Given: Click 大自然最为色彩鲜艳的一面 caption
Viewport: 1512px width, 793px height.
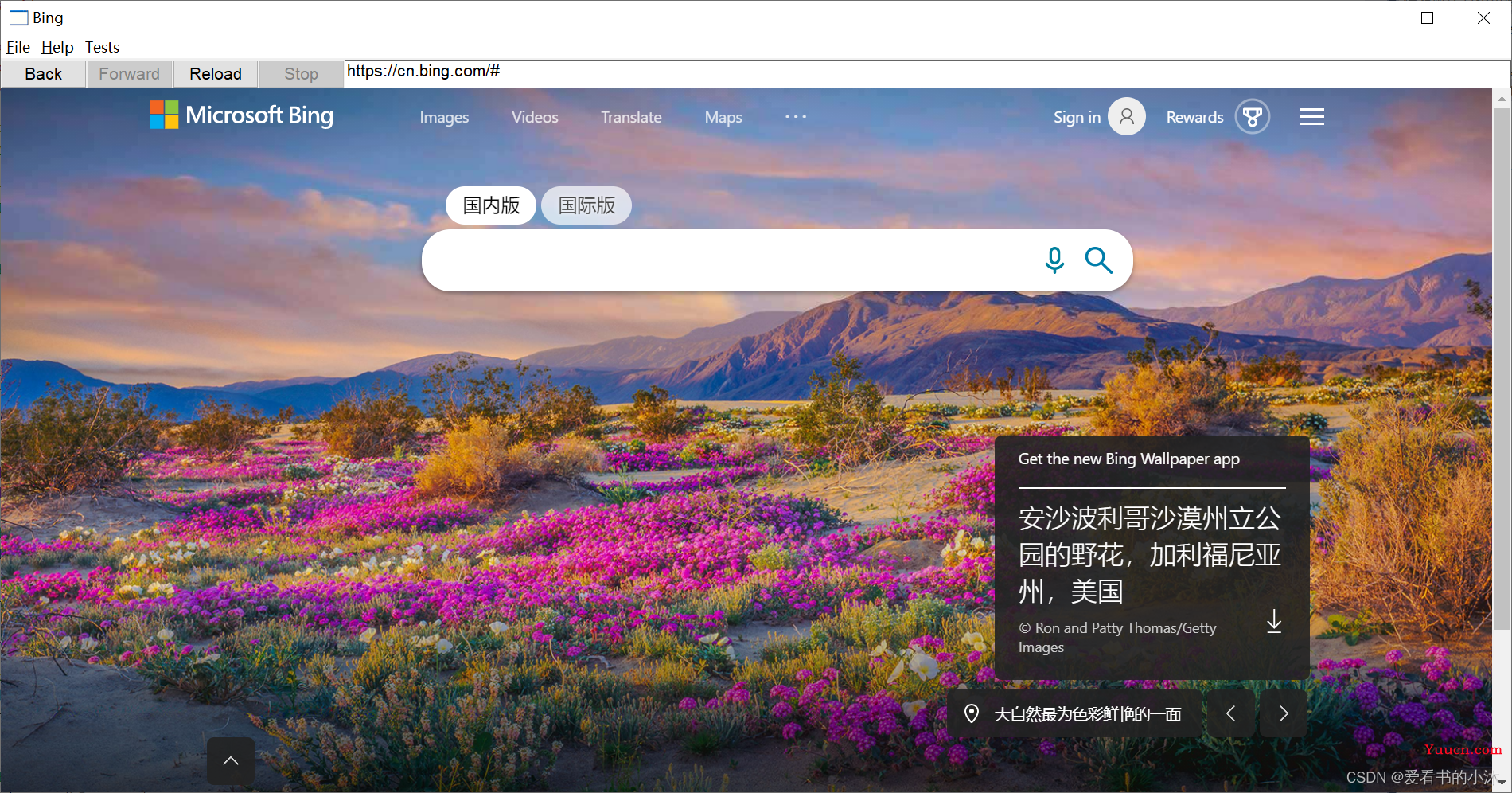Looking at the screenshot, I should coord(1087,714).
